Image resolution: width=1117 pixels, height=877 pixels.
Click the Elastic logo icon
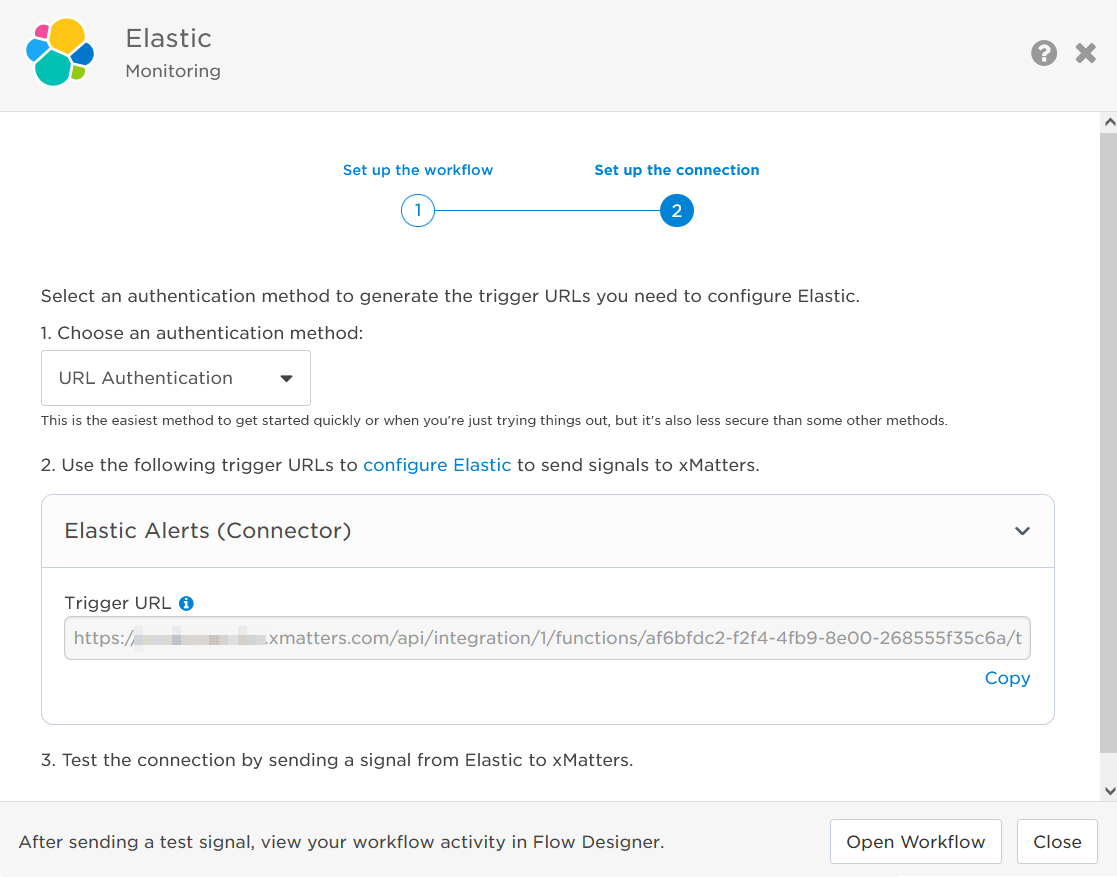(60, 53)
